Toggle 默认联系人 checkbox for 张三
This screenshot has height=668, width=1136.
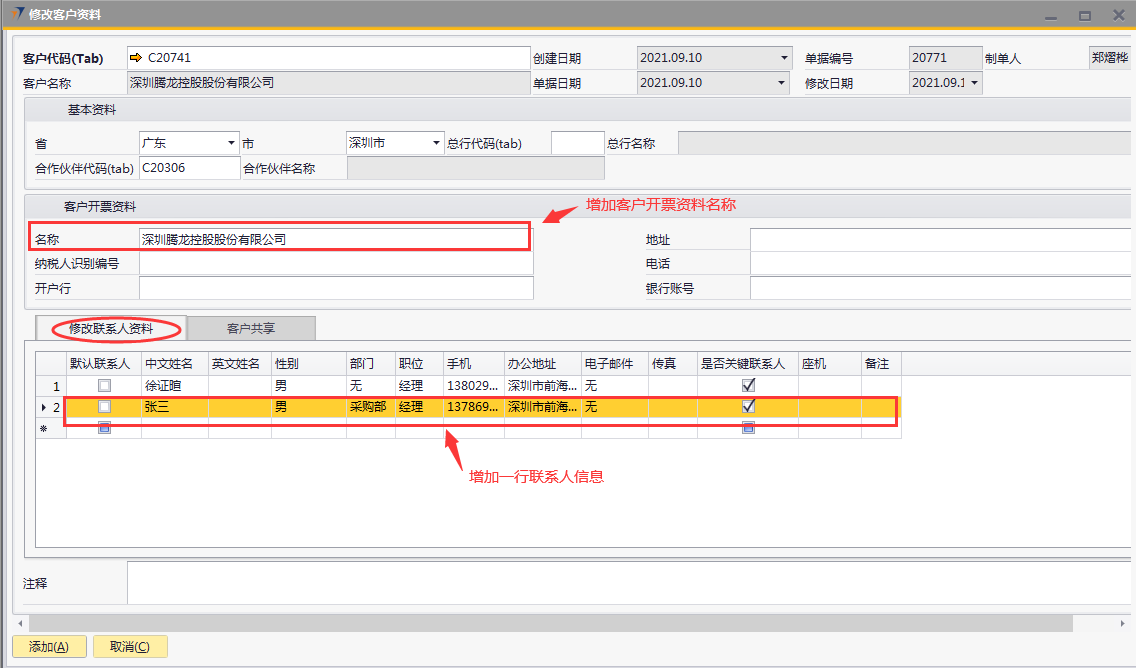point(104,407)
